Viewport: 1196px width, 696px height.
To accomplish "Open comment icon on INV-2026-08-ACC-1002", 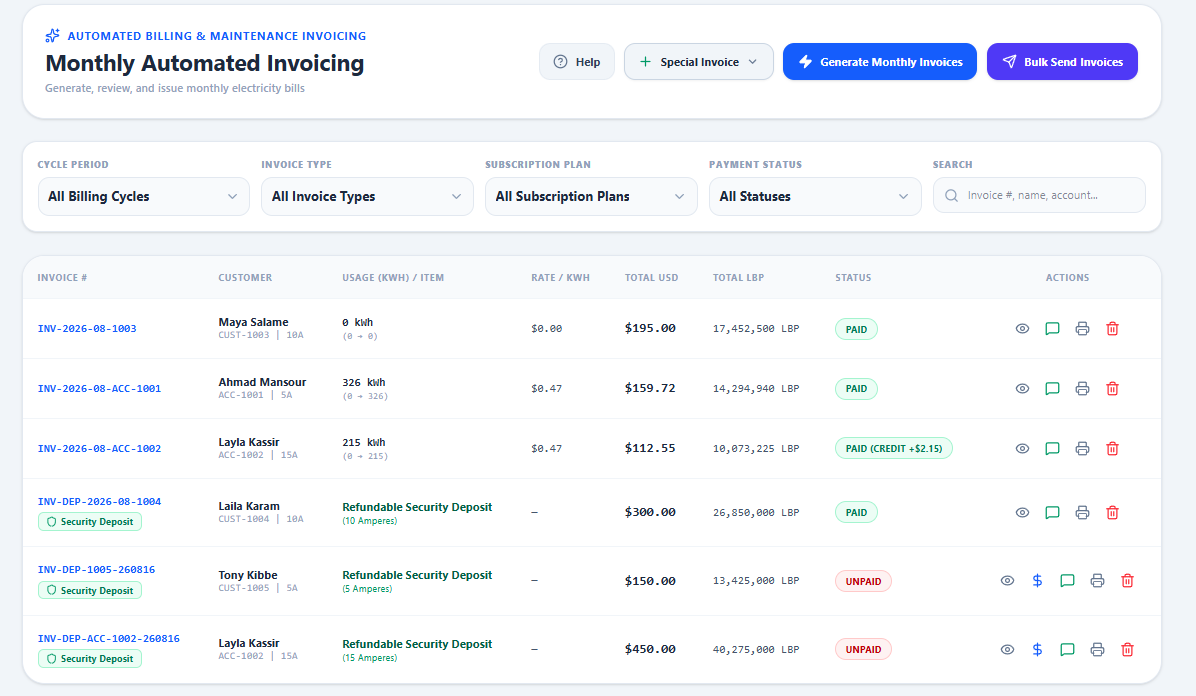I will [x=1052, y=449].
